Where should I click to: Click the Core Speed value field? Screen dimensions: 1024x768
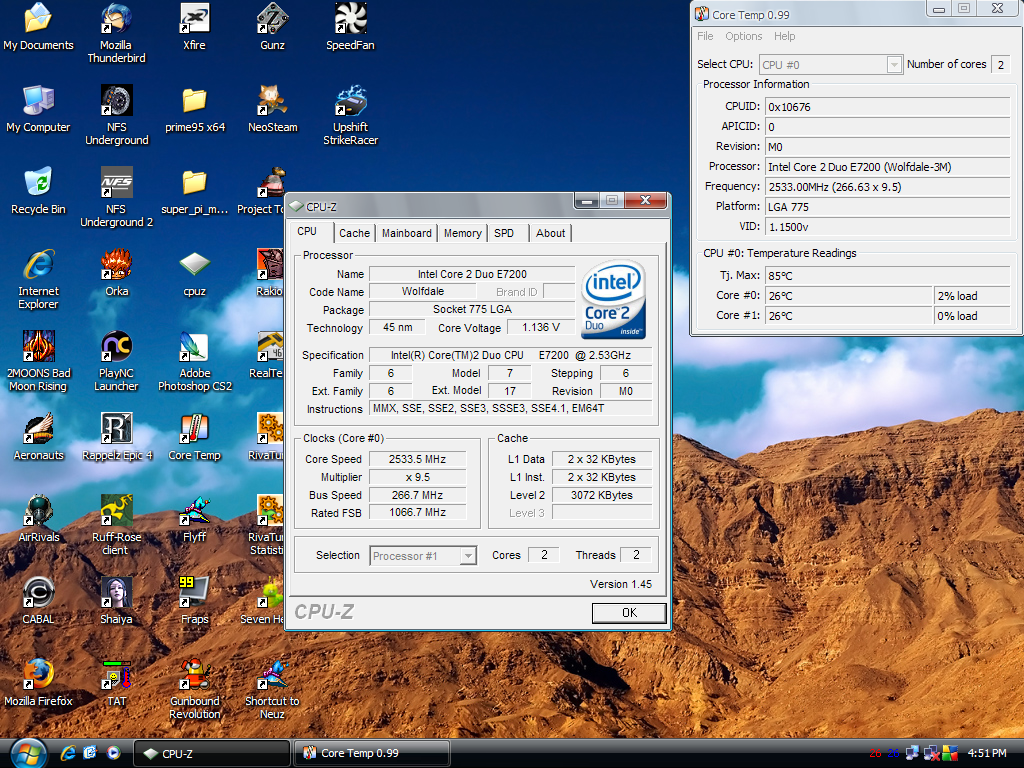[x=417, y=459]
